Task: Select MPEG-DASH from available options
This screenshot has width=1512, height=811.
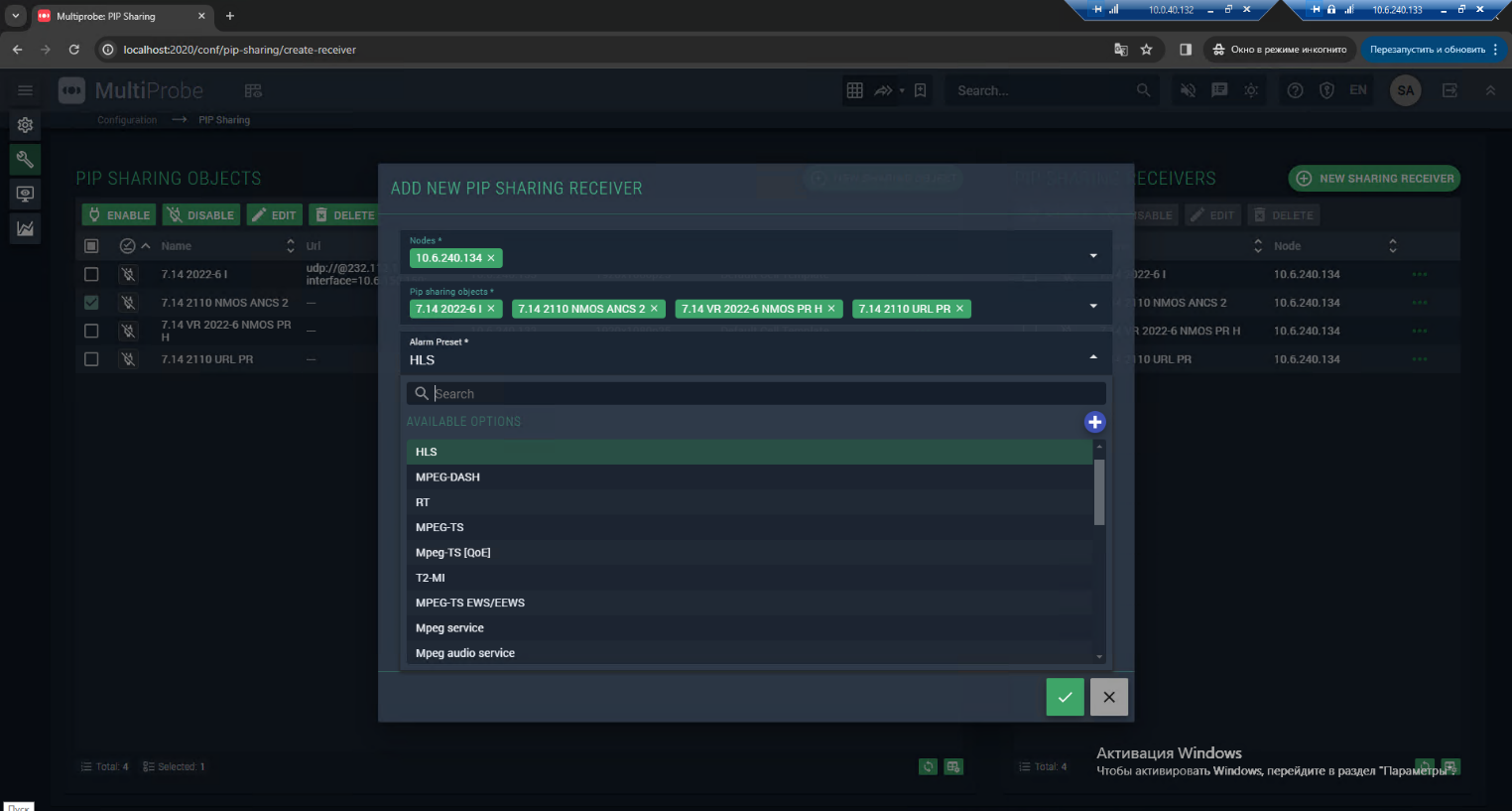Action: tap(447, 477)
